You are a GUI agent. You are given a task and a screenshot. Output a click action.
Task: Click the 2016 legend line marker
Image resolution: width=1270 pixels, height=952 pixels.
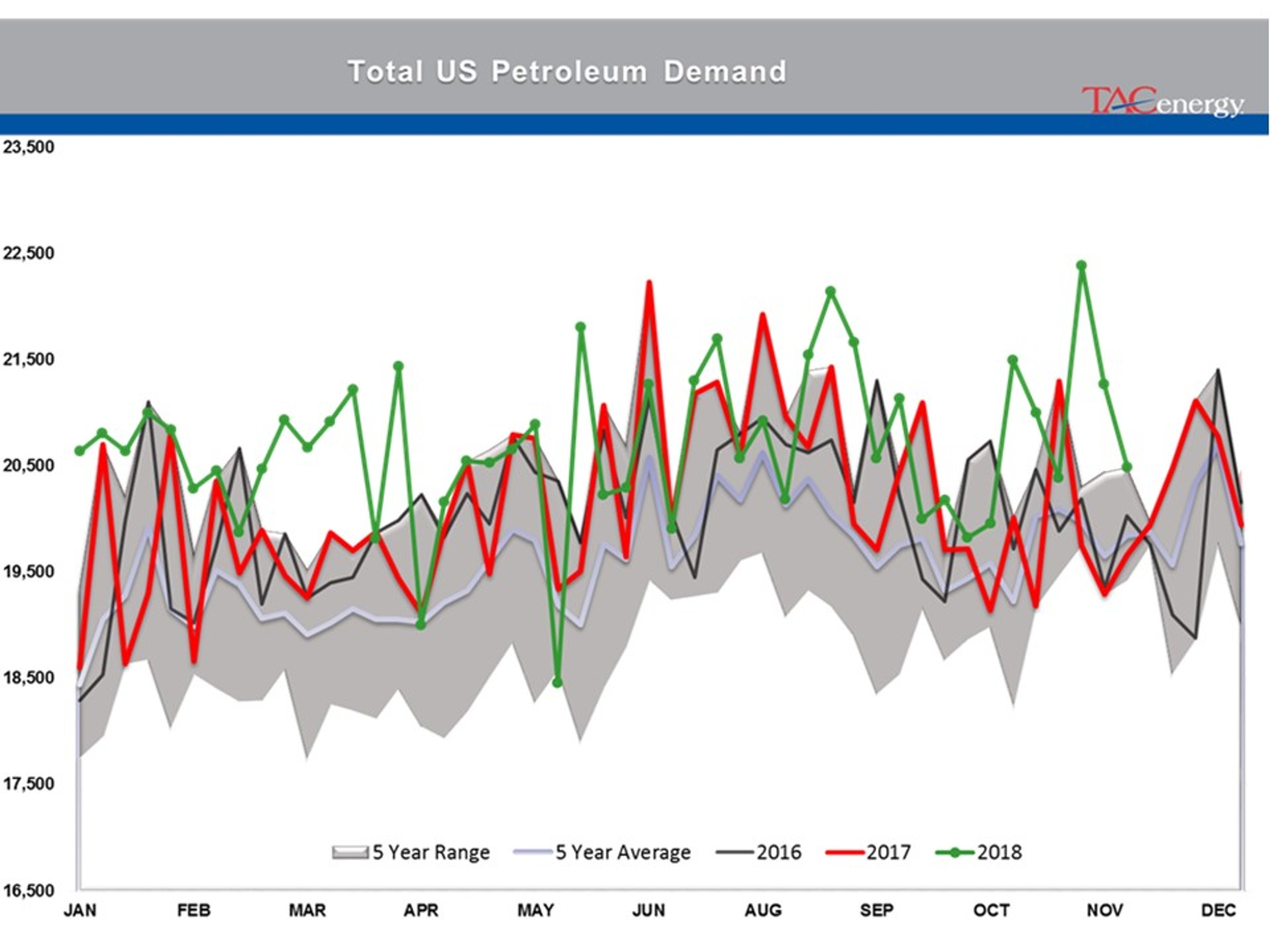734,853
